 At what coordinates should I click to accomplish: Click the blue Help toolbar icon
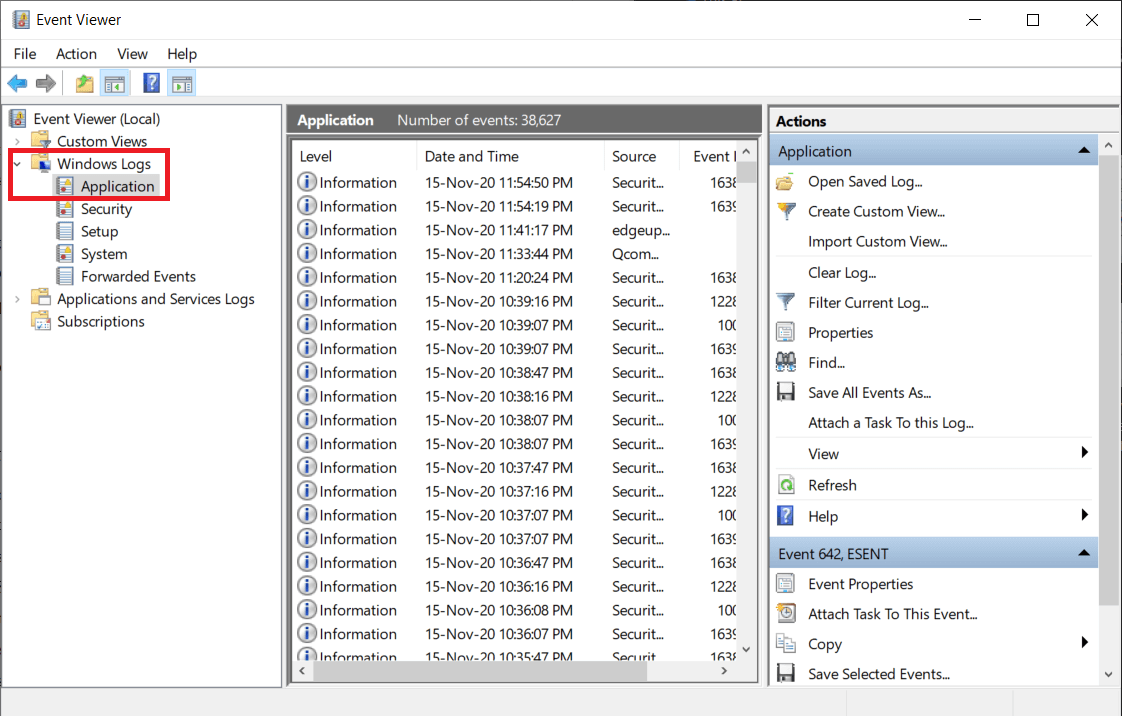pos(151,84)
